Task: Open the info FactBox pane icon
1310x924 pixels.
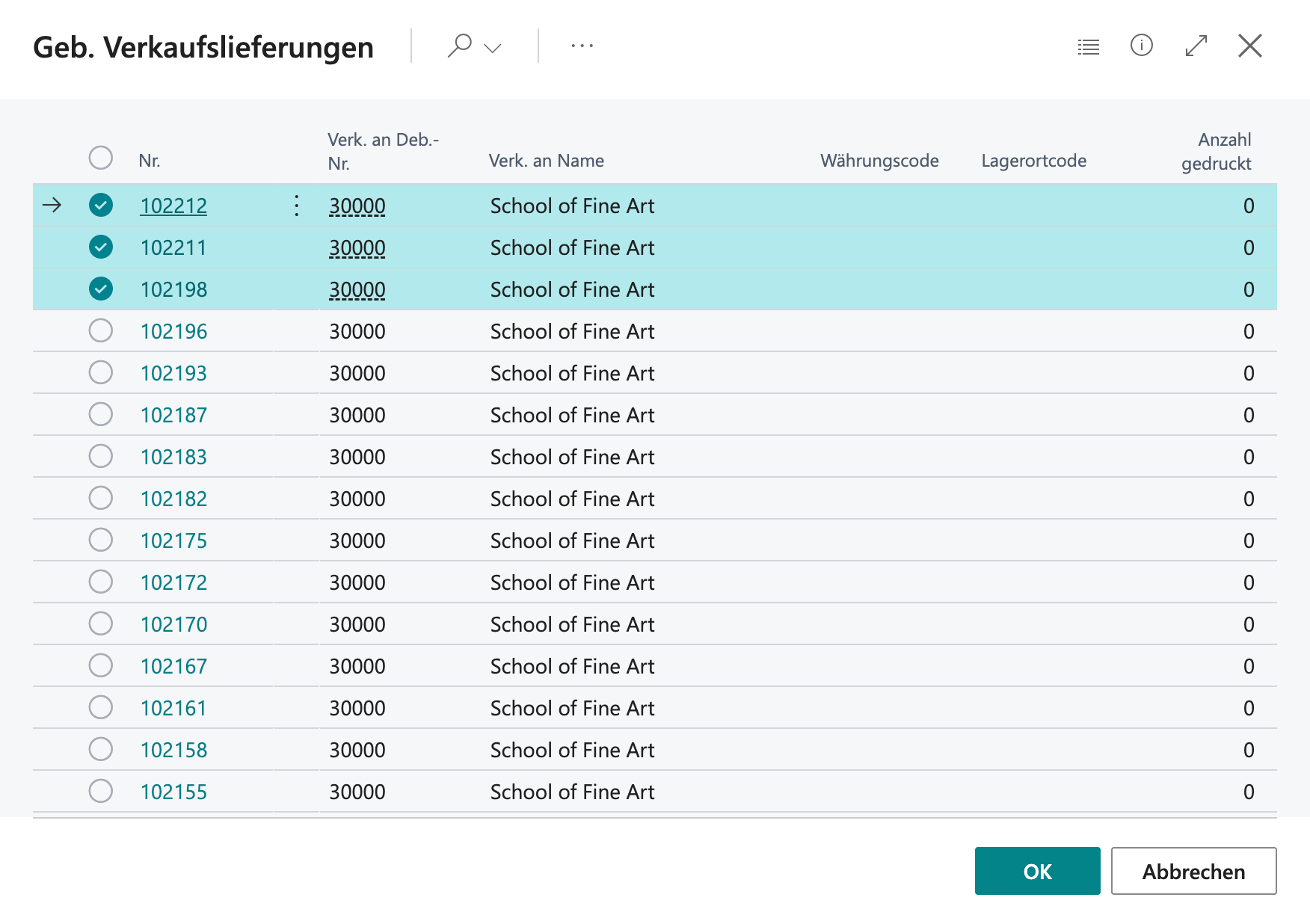Action: coord(1142,46)
